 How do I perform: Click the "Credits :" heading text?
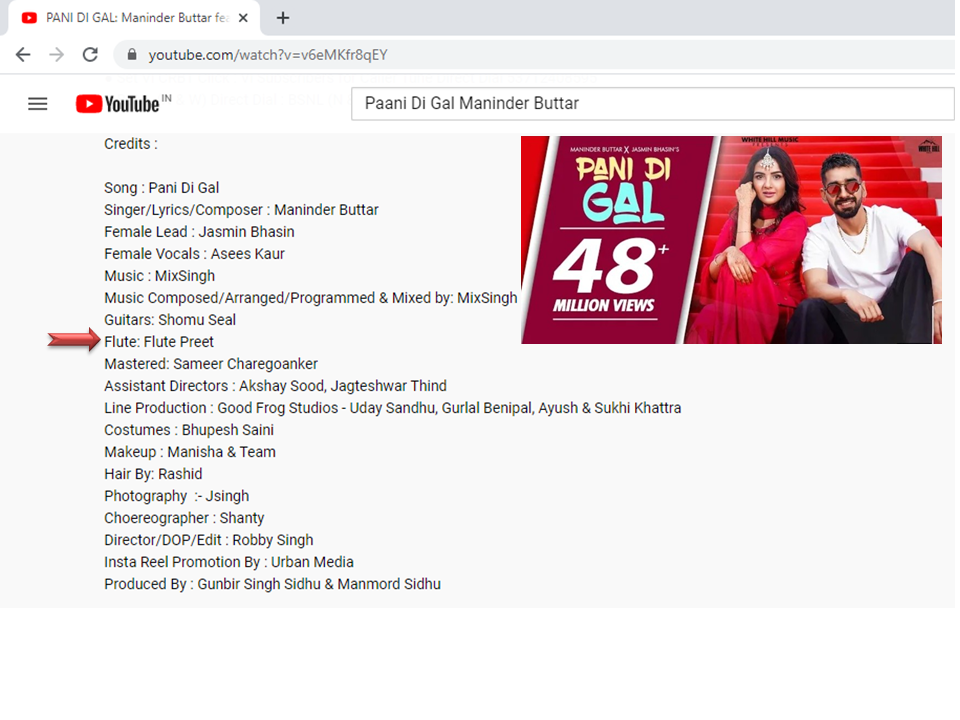click(131, 144)
